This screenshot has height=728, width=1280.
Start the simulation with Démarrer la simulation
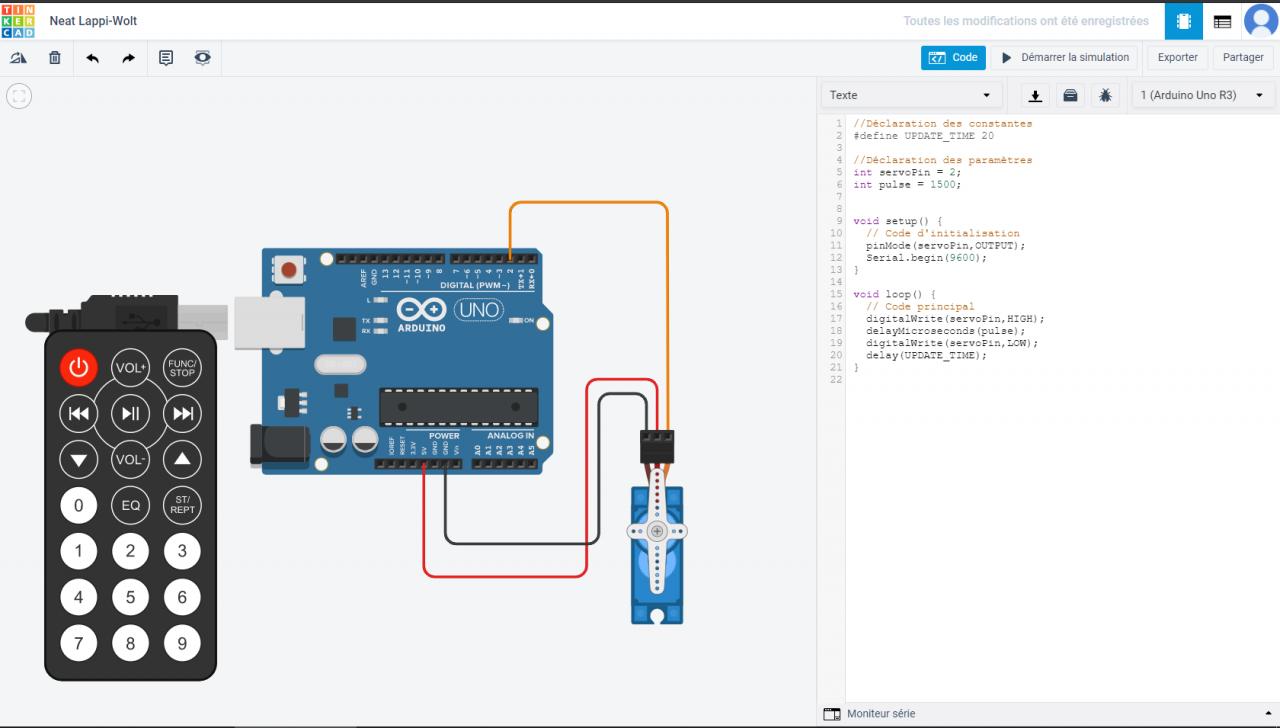(1066, 58)
